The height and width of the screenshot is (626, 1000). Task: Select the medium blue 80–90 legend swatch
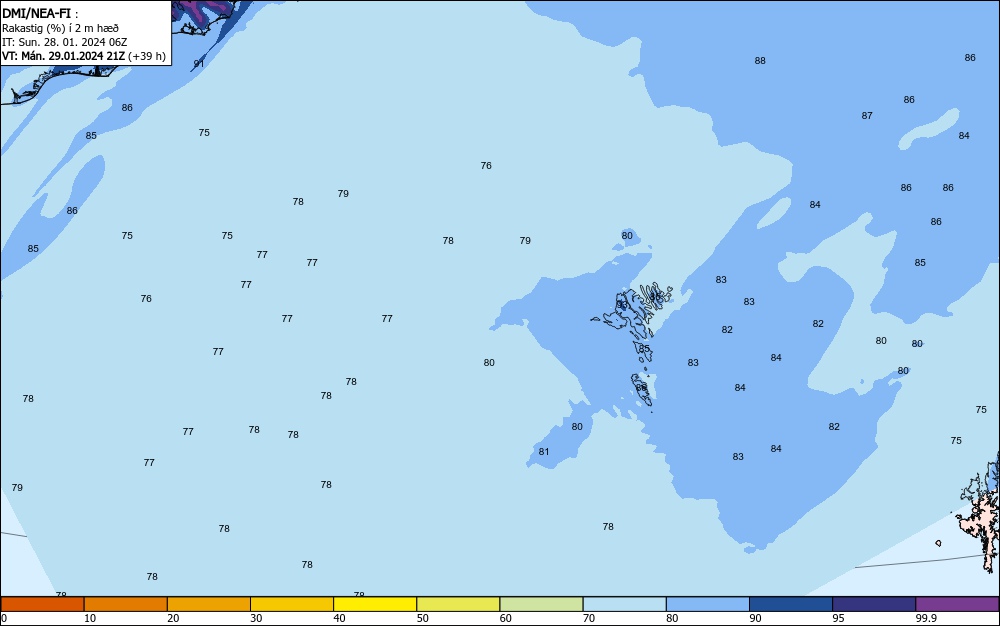[x=708, y=604]
